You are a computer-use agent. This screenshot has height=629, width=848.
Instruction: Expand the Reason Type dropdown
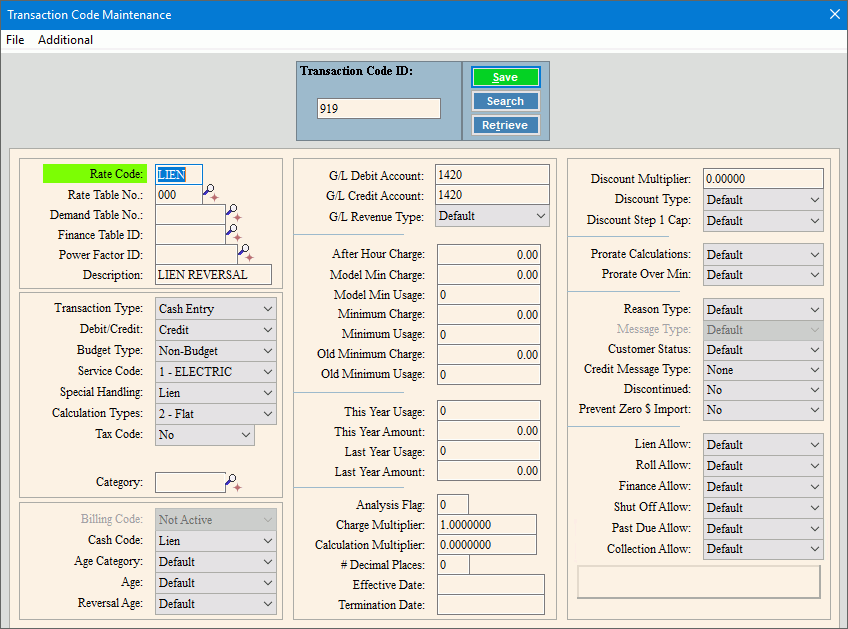click(763, 310)
